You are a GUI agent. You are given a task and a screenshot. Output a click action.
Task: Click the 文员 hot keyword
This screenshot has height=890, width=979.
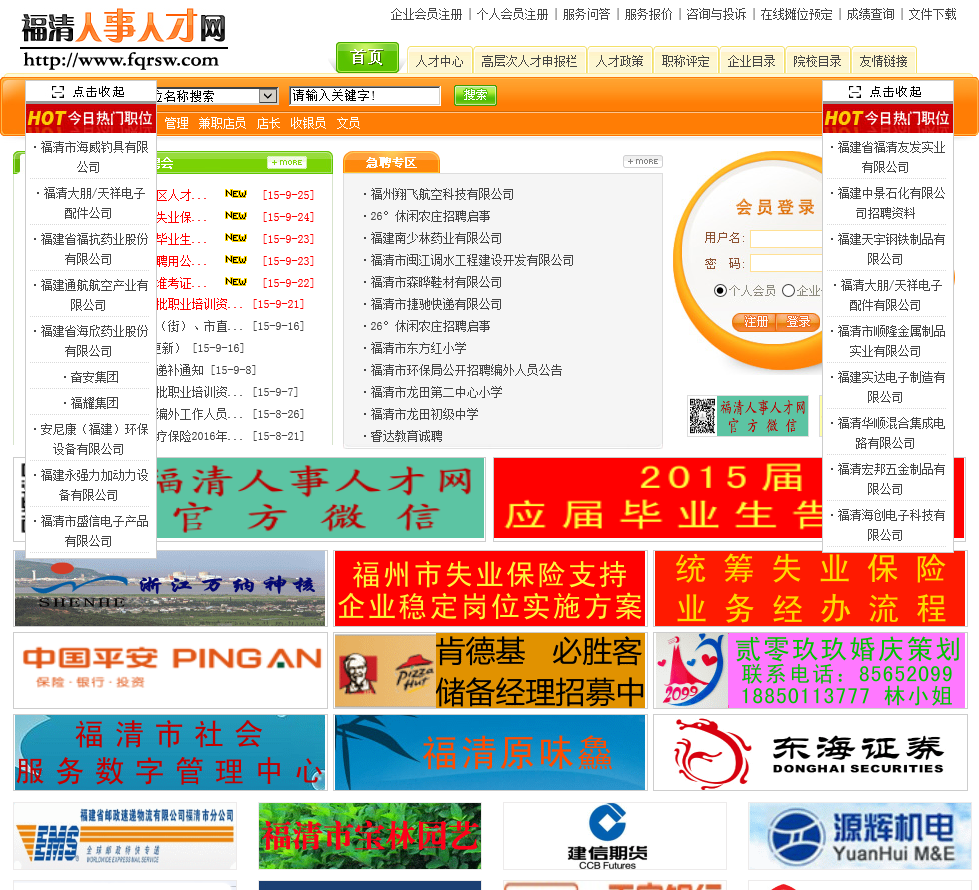click(348, 123)
